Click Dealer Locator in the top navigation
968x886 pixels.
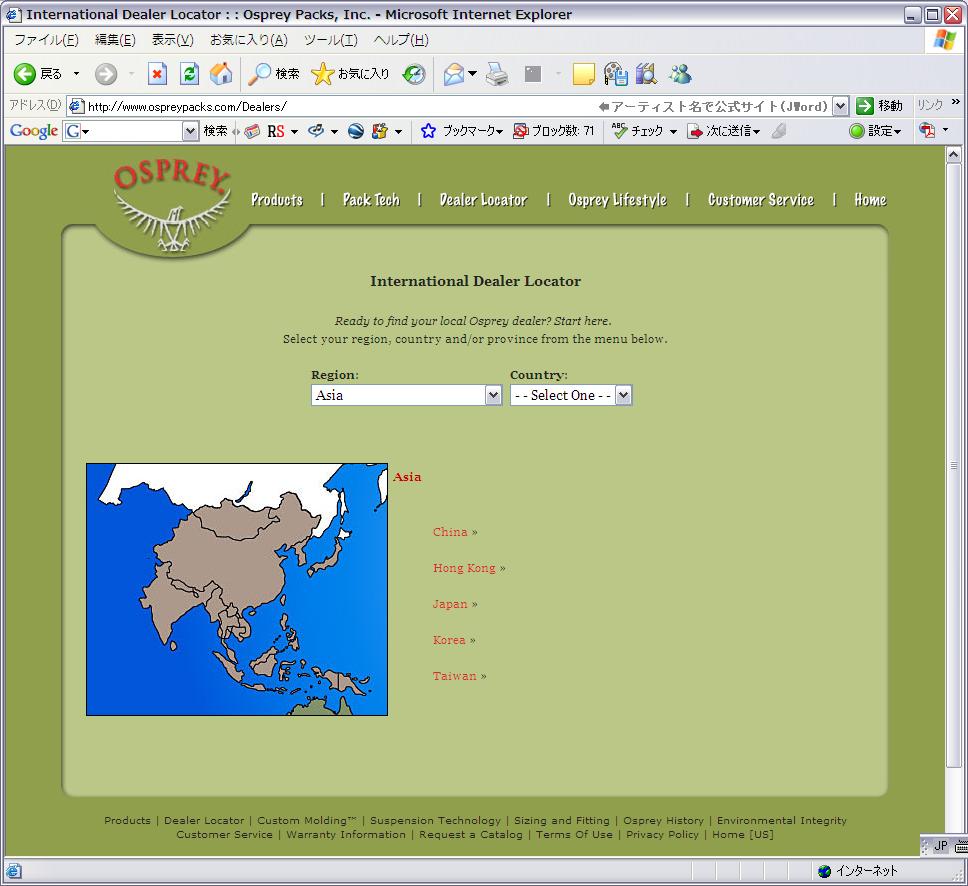[483, 199]
